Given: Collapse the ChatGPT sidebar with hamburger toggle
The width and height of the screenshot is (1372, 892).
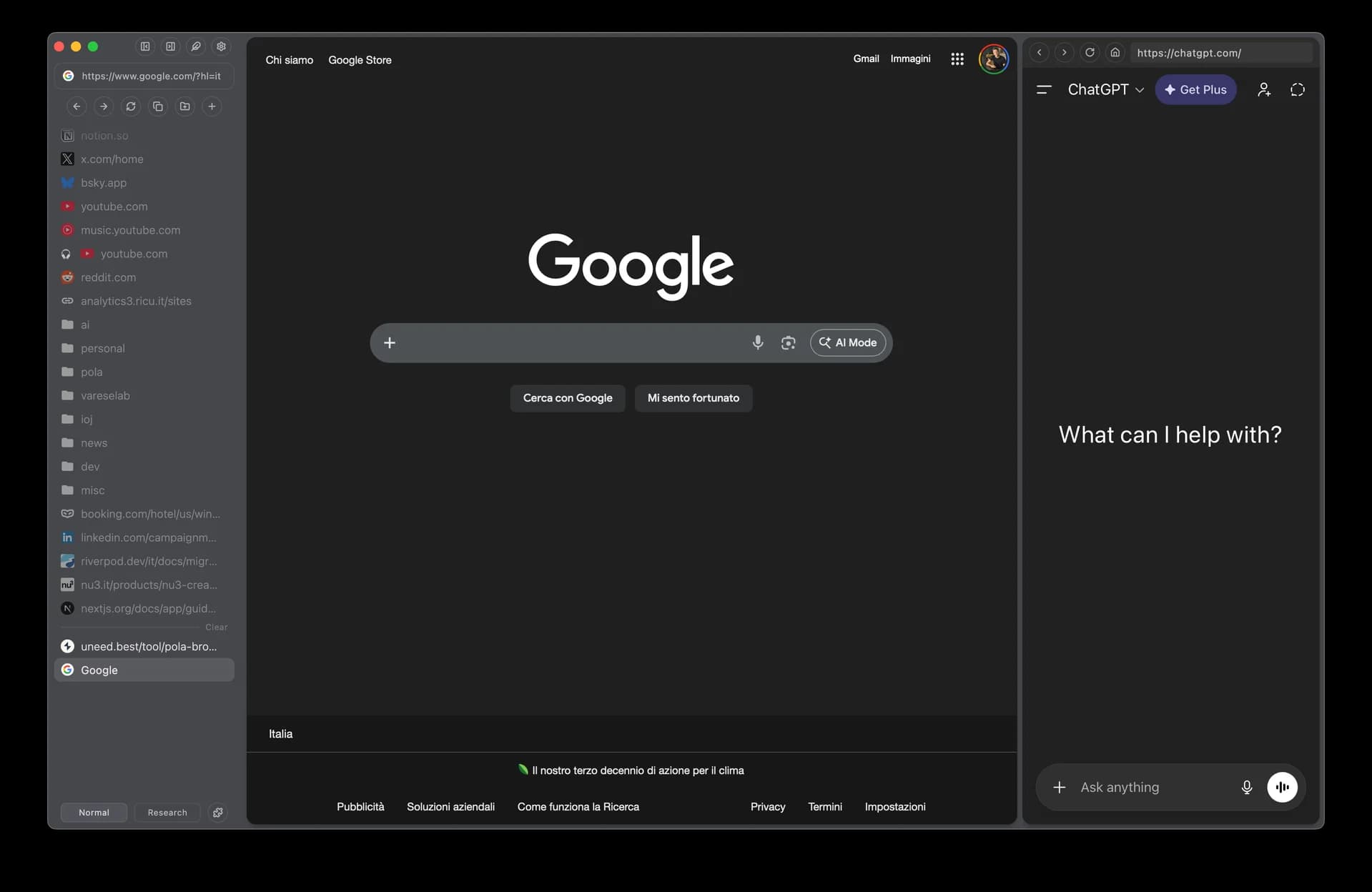Looking at the screenshot, I should [1043, 89].
